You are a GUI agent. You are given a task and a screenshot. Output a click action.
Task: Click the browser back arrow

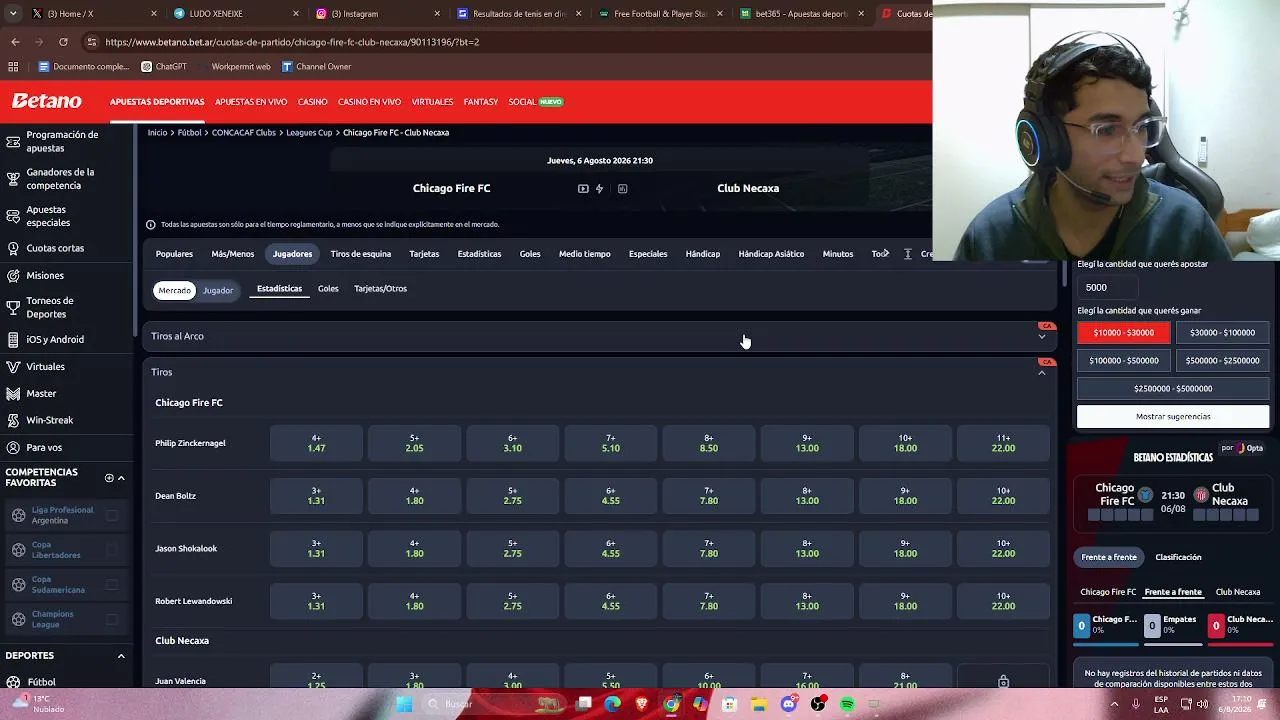coord(15,42)
